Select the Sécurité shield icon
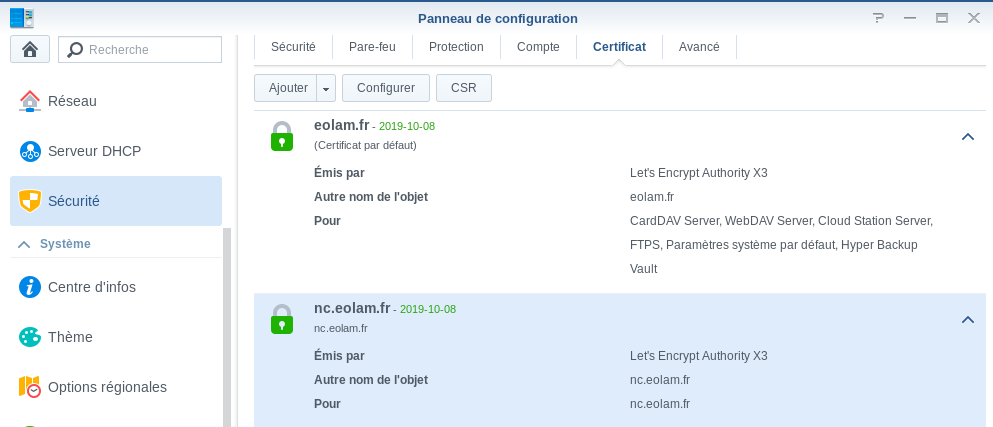 pos(30,201)
